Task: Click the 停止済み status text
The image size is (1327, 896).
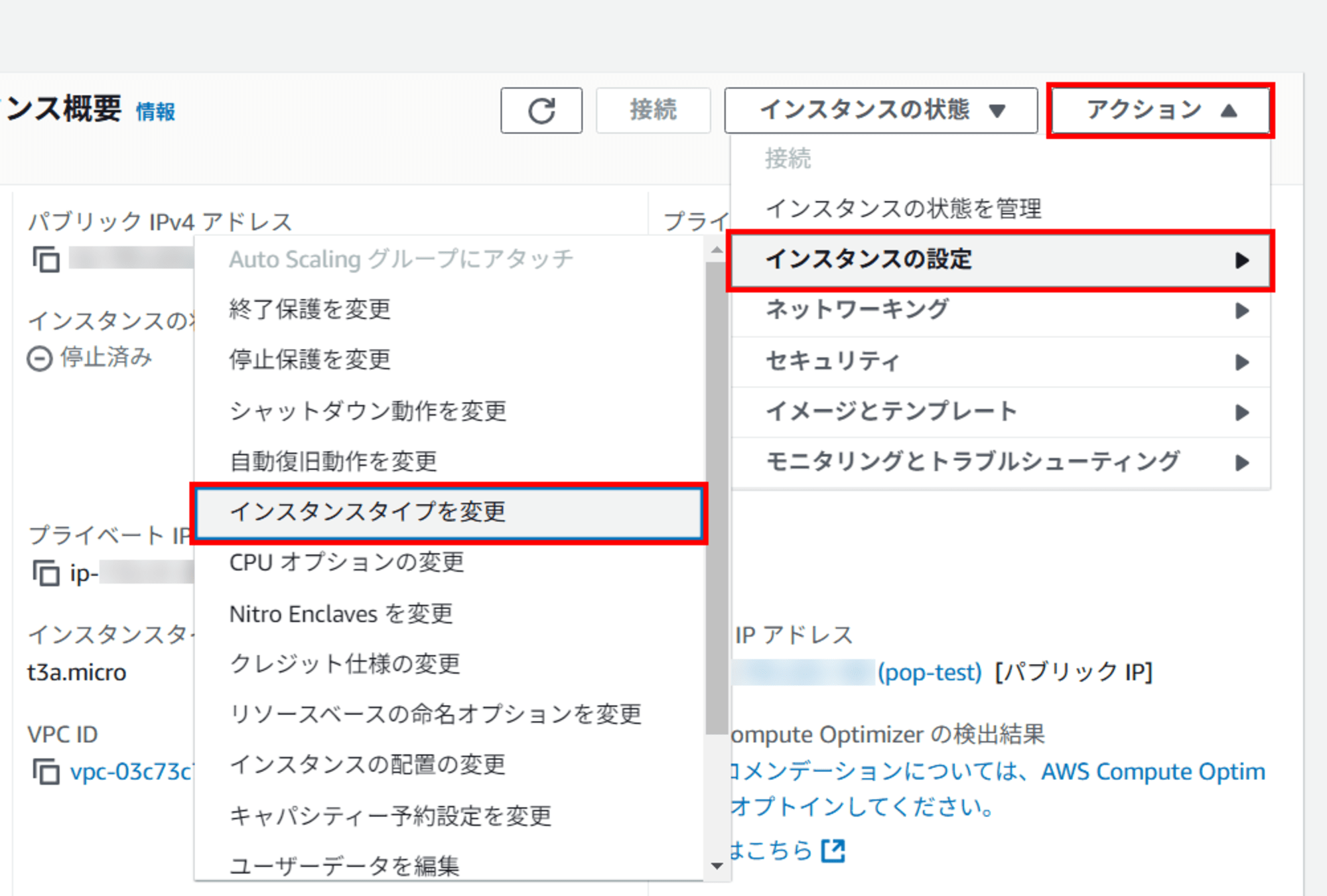Action: click(x=107, y=357)
